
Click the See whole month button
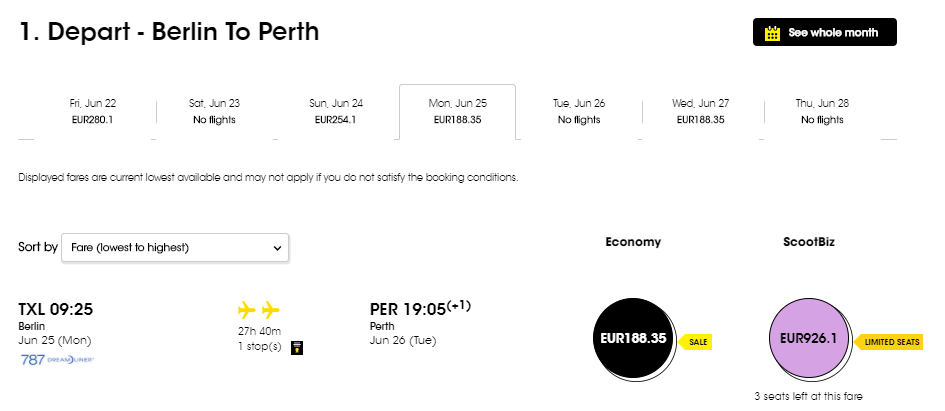click(824, 32)
